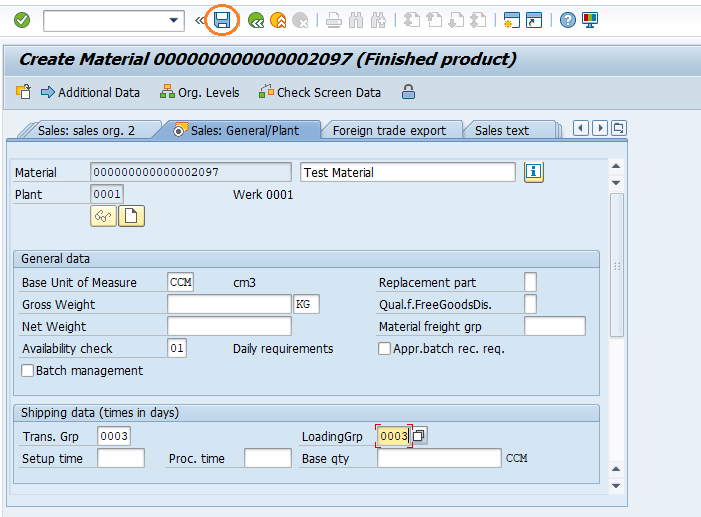Click the orange Exit icon
701x517 pixels.
(x=278, y=21)
